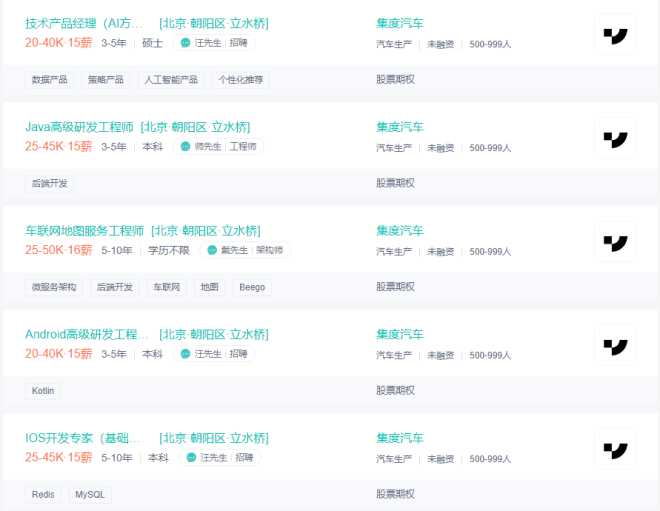Click 500-999人 company size in 技术产品经理 row

coord(490,44)
